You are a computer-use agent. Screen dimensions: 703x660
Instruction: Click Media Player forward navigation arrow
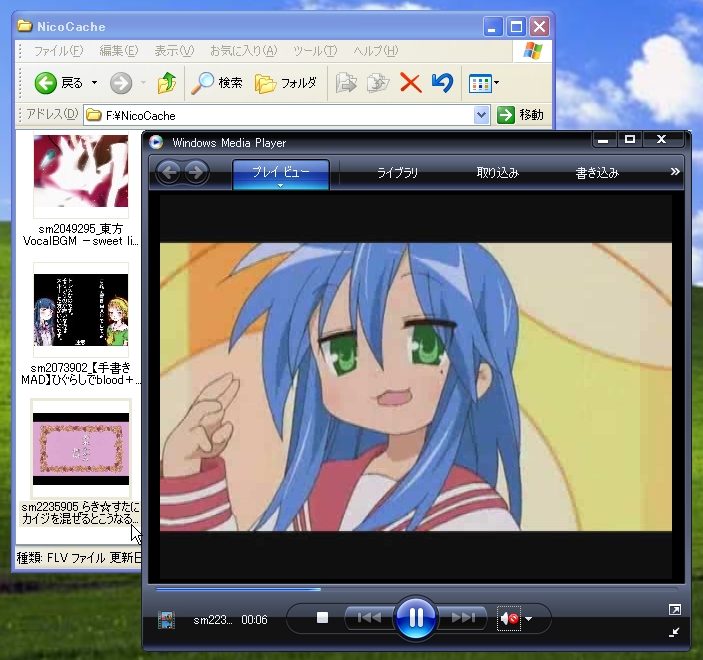click(196, 172)
